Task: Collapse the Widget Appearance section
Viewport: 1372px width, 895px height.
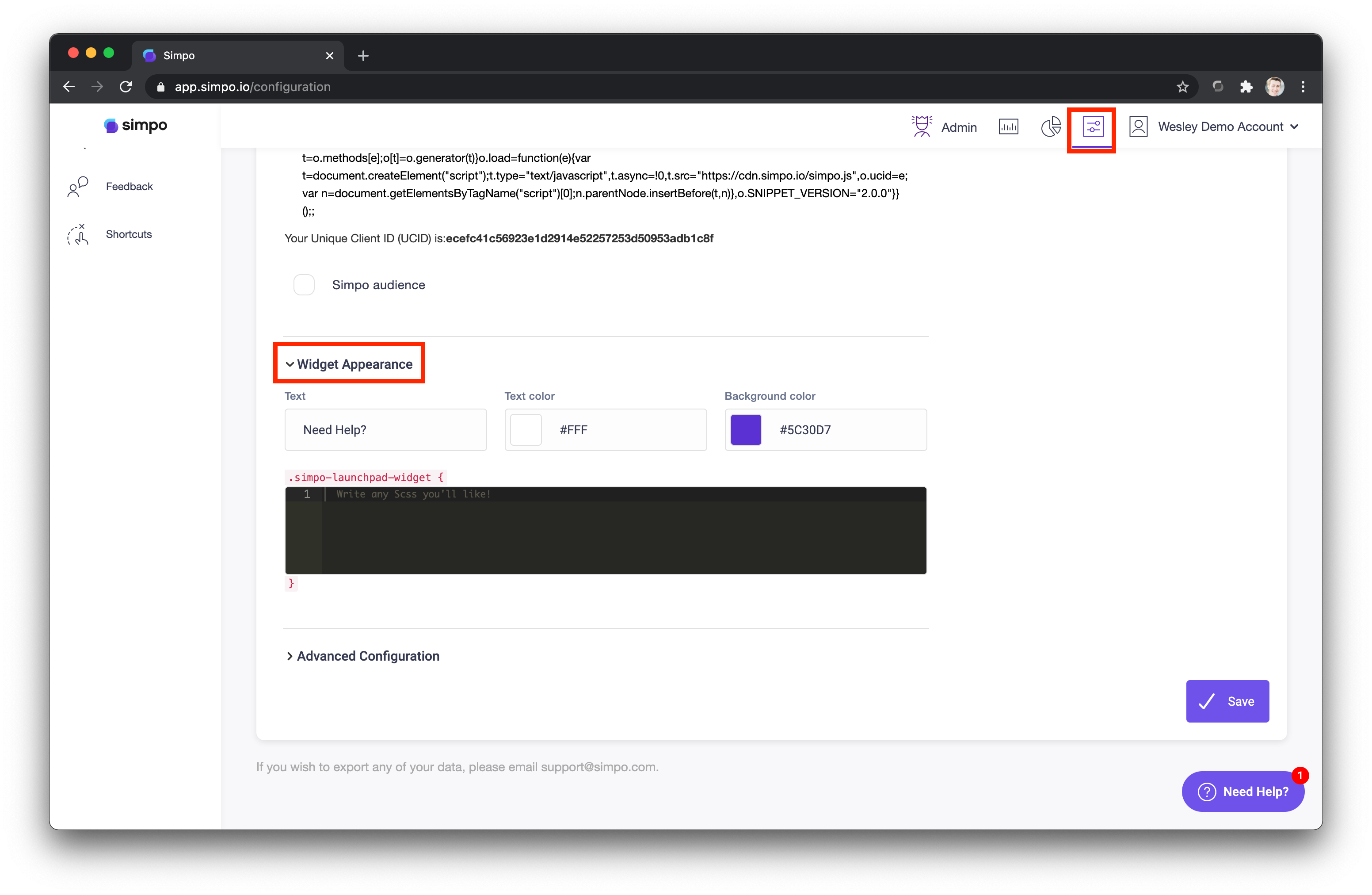Action: pyautogui.click(x=349, y=364)
